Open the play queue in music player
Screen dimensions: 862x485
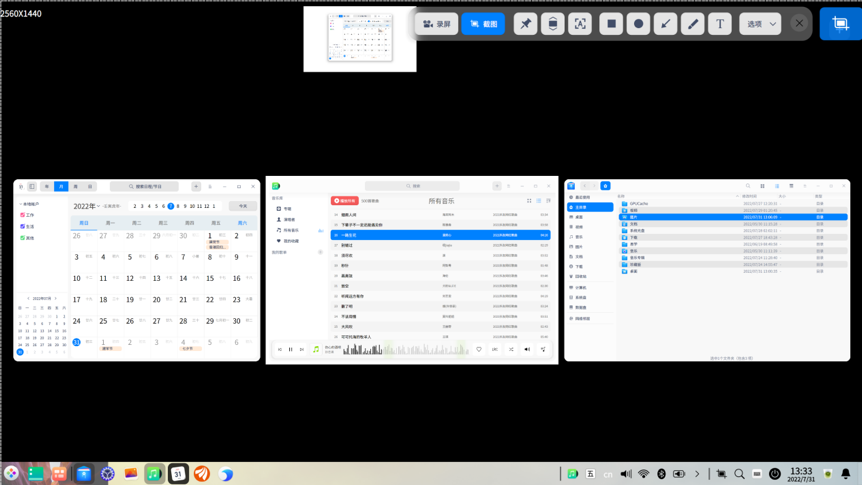tap(543, 349)
